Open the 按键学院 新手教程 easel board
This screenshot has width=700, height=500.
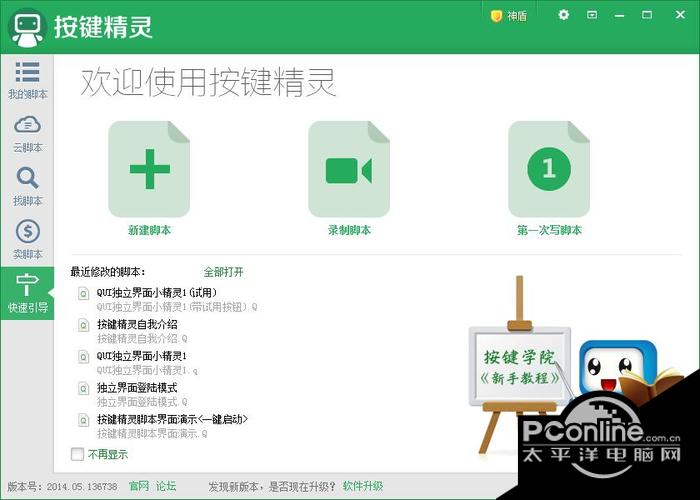520,367
